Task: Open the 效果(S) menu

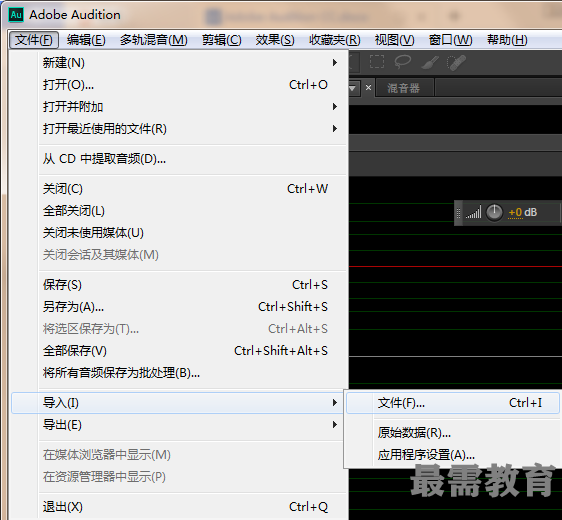Action: (275, 40)
